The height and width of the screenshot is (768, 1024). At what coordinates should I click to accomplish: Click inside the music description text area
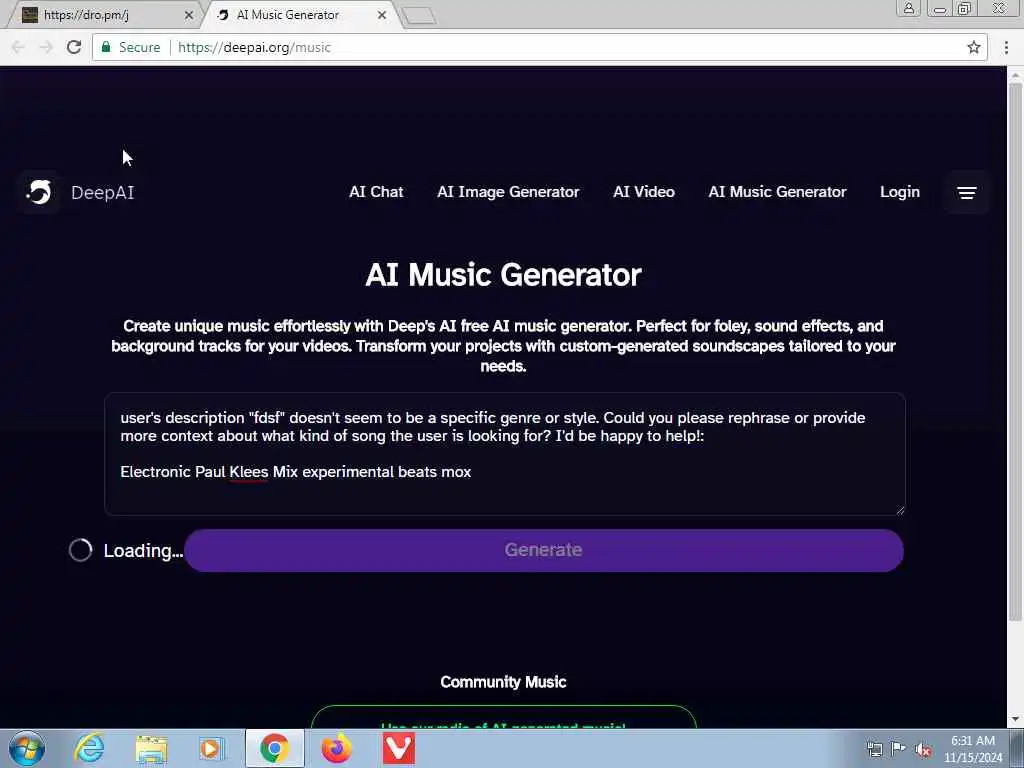(504, 454)
